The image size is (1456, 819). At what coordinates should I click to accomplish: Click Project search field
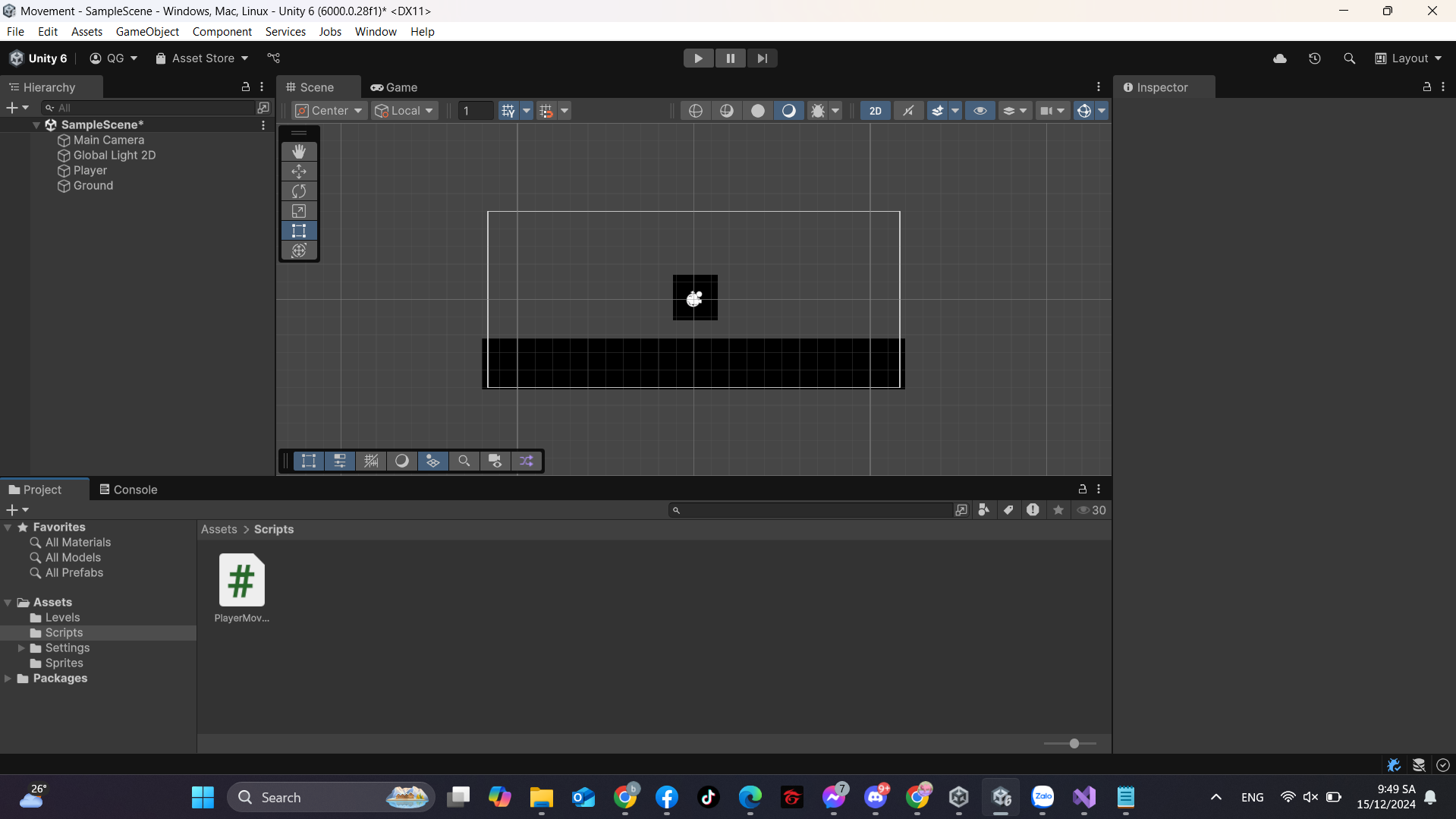[x=810, y=510]
